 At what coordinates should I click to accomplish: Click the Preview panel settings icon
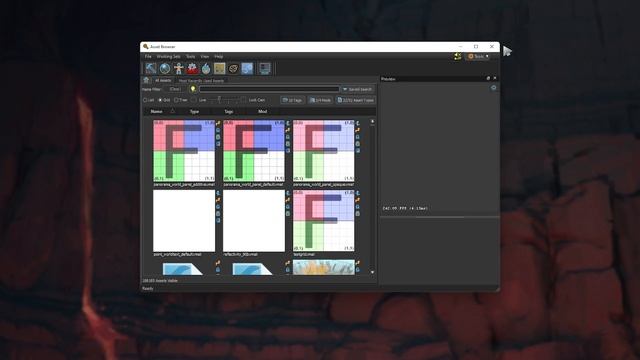tap(493, 87)
